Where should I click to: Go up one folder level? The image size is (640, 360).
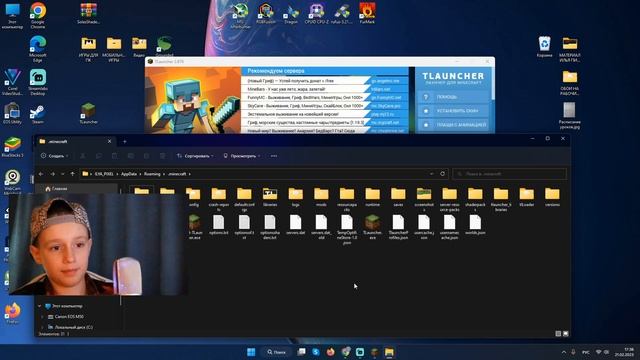point(72,174)
